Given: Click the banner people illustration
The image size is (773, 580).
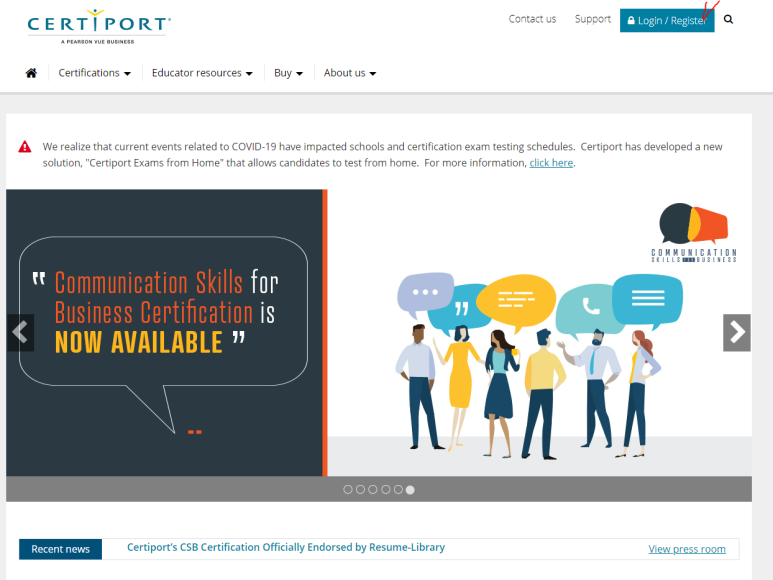Looking at the screenshot, I should click(540, 366).
